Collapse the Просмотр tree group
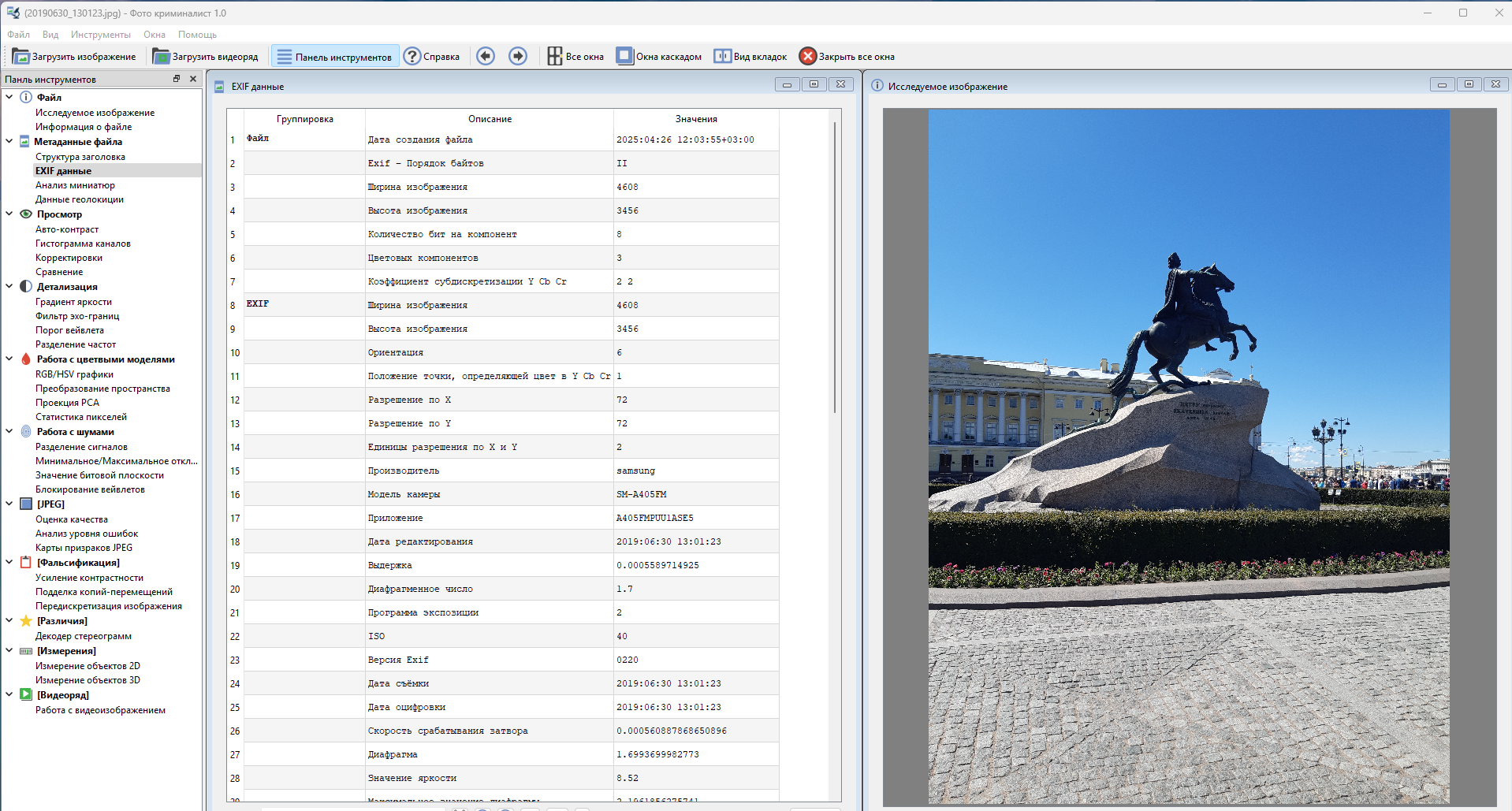Viewport: 1512px width, 811px height. tap(9, 214)
